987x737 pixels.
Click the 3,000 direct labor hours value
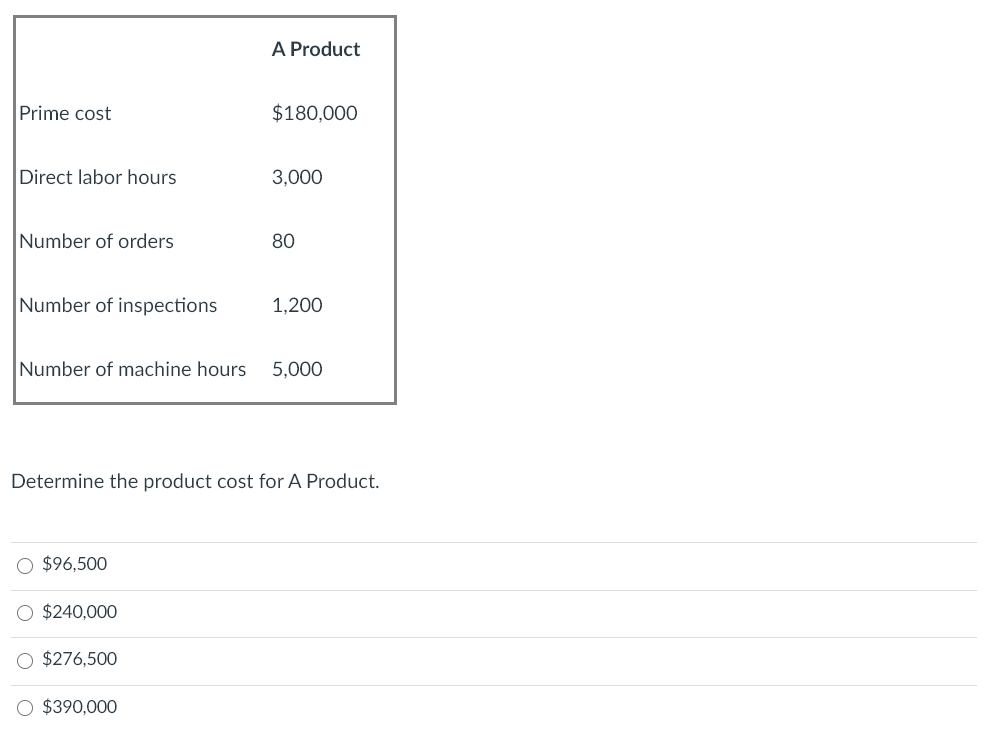coord(297,177)
